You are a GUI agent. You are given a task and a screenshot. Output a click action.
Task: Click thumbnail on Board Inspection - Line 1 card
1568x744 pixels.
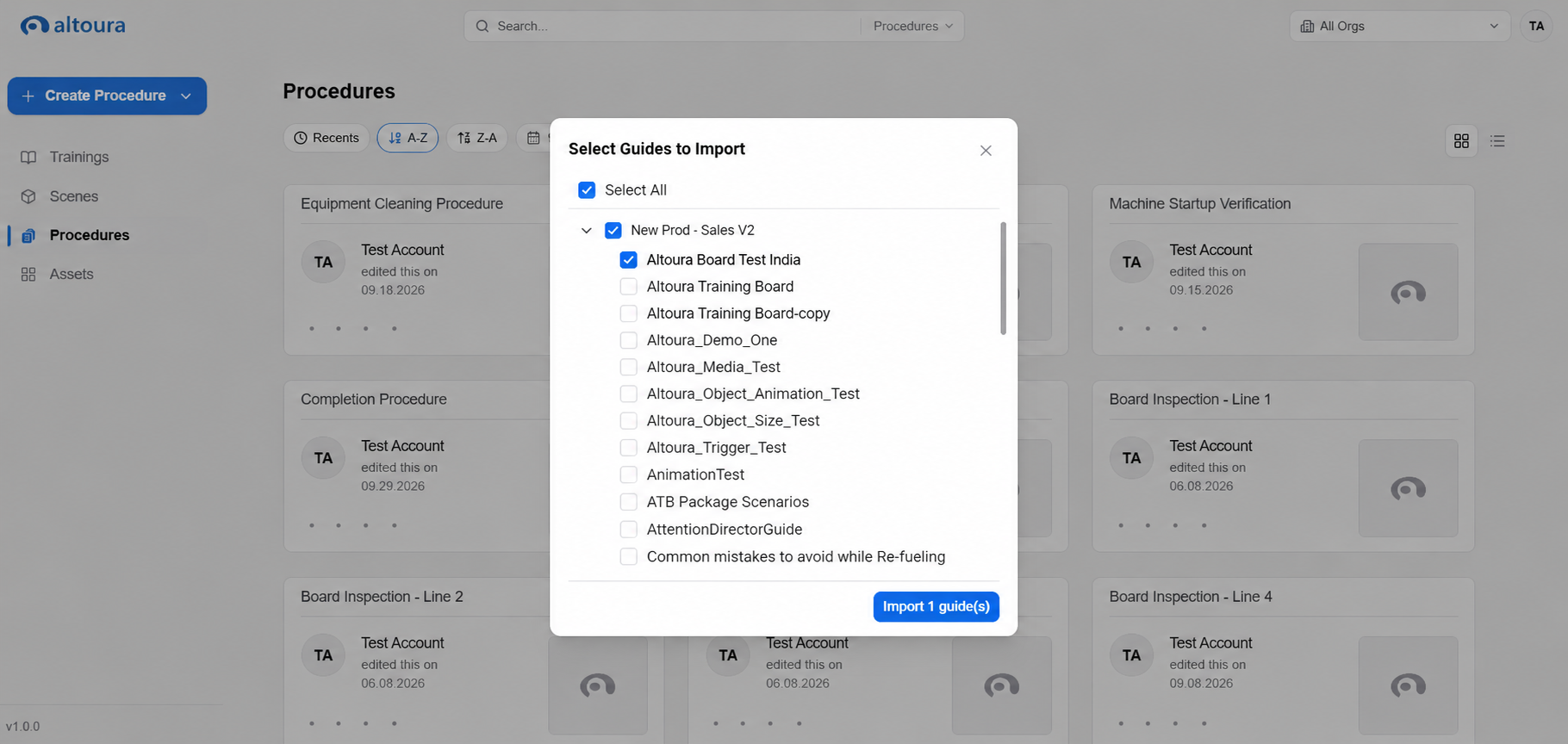tap(1408, 488)
